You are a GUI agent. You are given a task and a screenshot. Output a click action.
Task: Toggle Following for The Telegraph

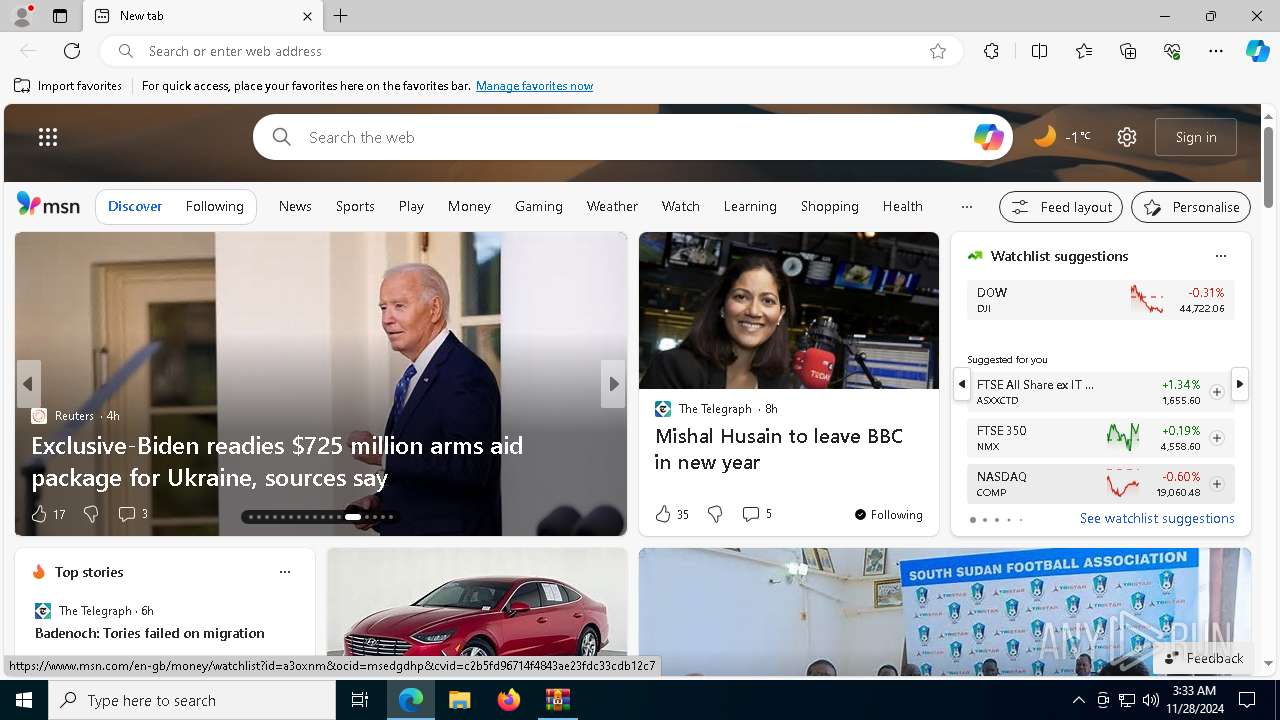coord(889,515)
